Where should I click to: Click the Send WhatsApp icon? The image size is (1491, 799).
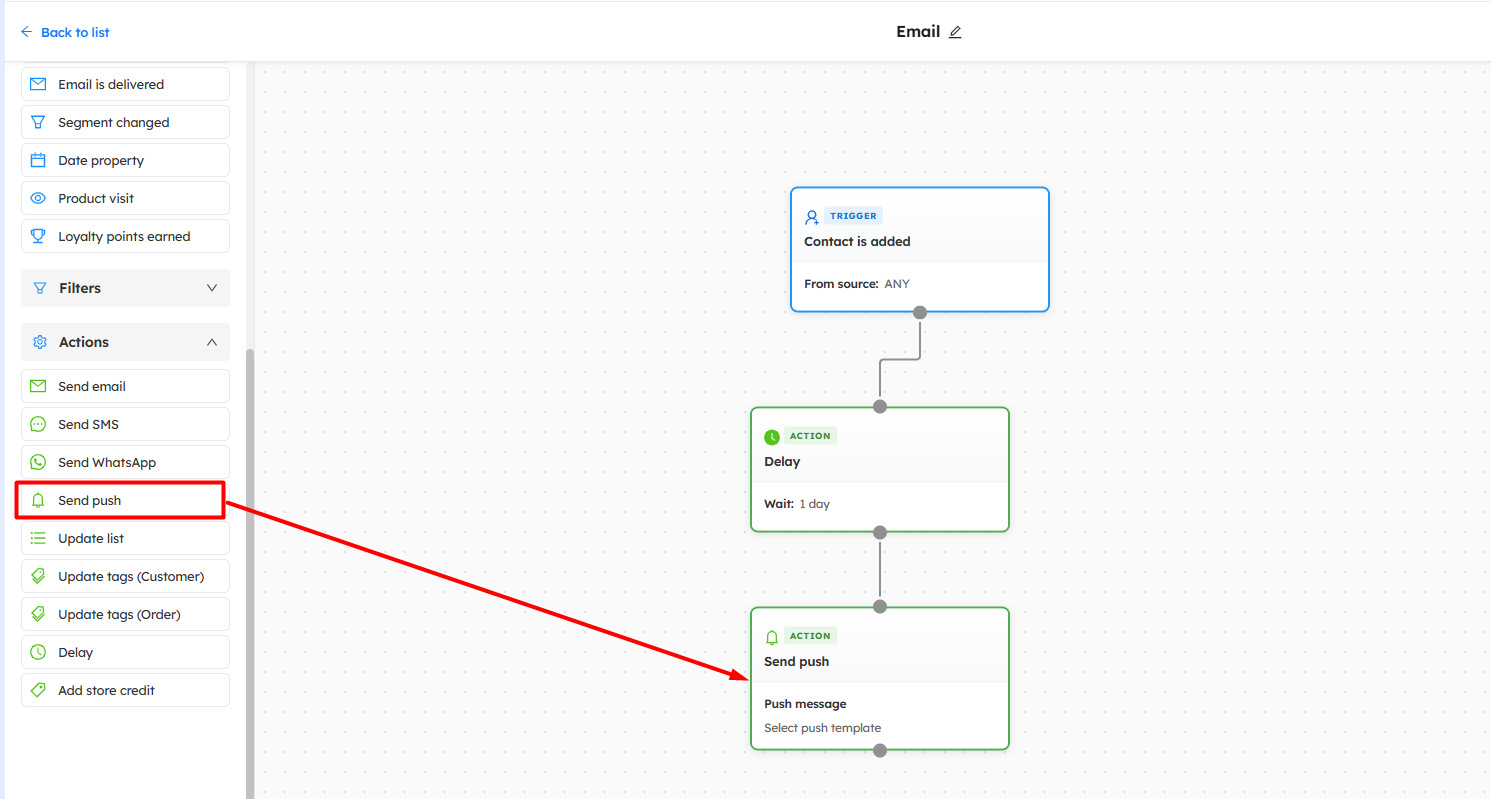click(38, 462)
